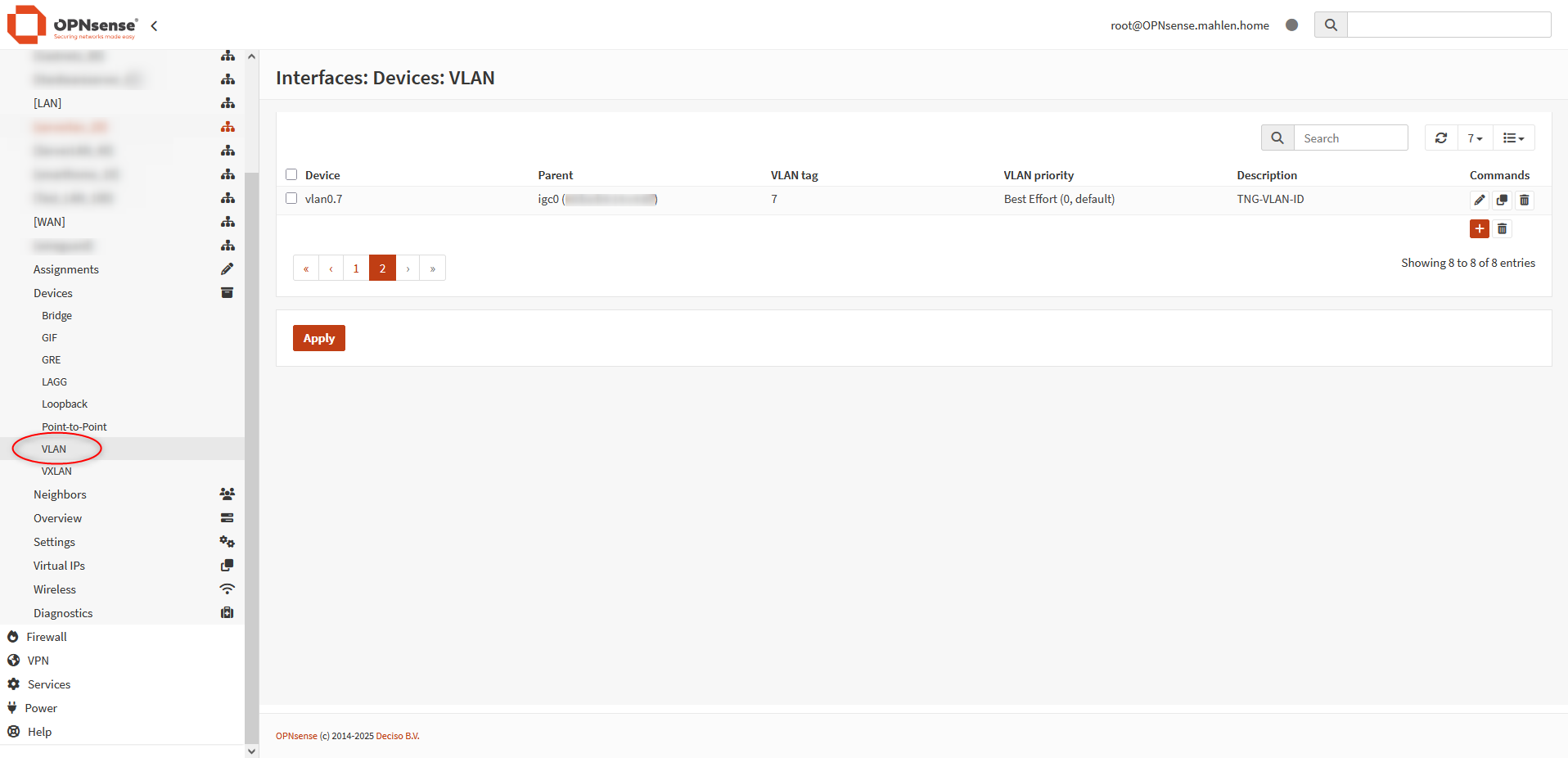Click the VLAN table Search field

click(x=1349, y=138)
